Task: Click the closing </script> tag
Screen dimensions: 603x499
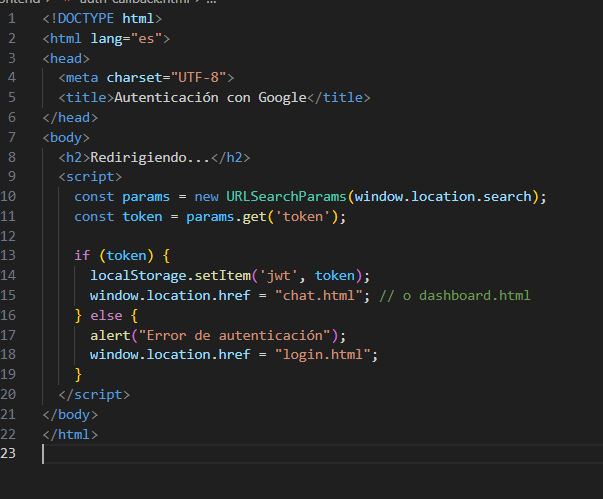Action: (x=94, y=395)
